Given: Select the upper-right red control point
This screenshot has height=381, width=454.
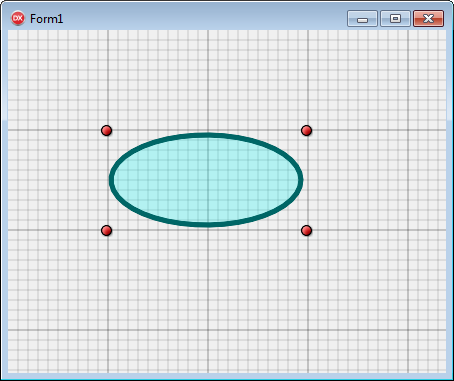Looking at the screenshot, I should [x=306, y=130].
